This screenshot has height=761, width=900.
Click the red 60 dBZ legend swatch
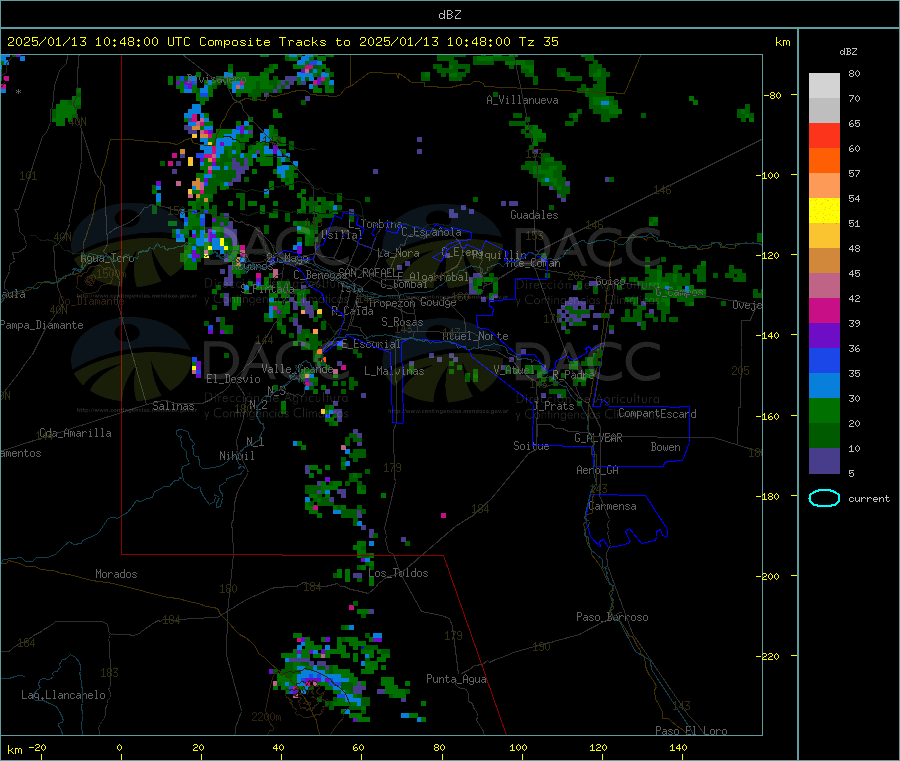pyautogui.click(x=824, y=135)
